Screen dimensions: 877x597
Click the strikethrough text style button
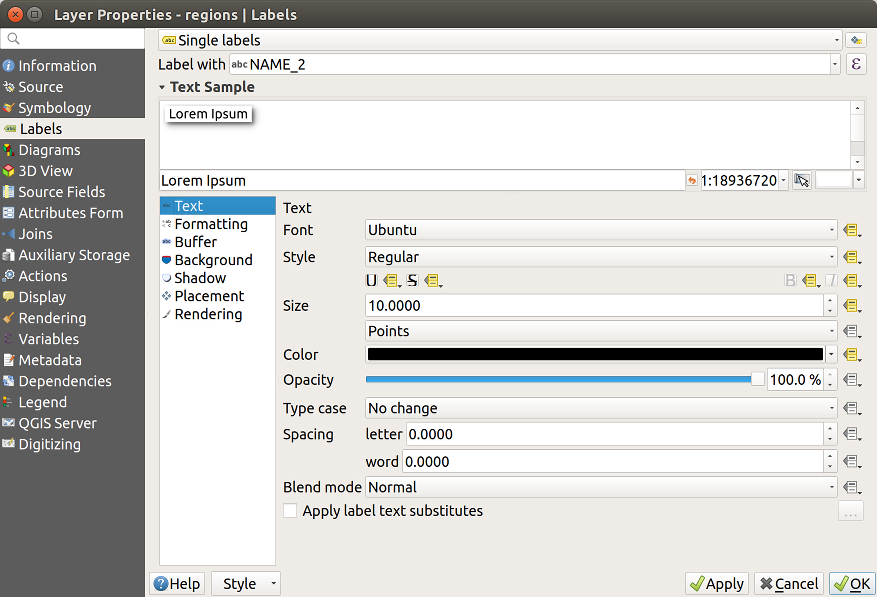tap(412, 281)
